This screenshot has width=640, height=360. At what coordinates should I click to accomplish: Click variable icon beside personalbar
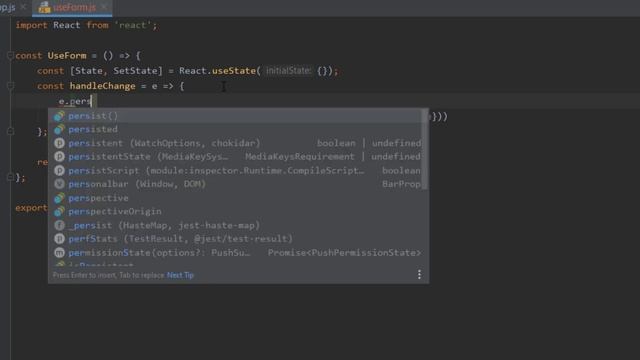click(x=60, y=184)
